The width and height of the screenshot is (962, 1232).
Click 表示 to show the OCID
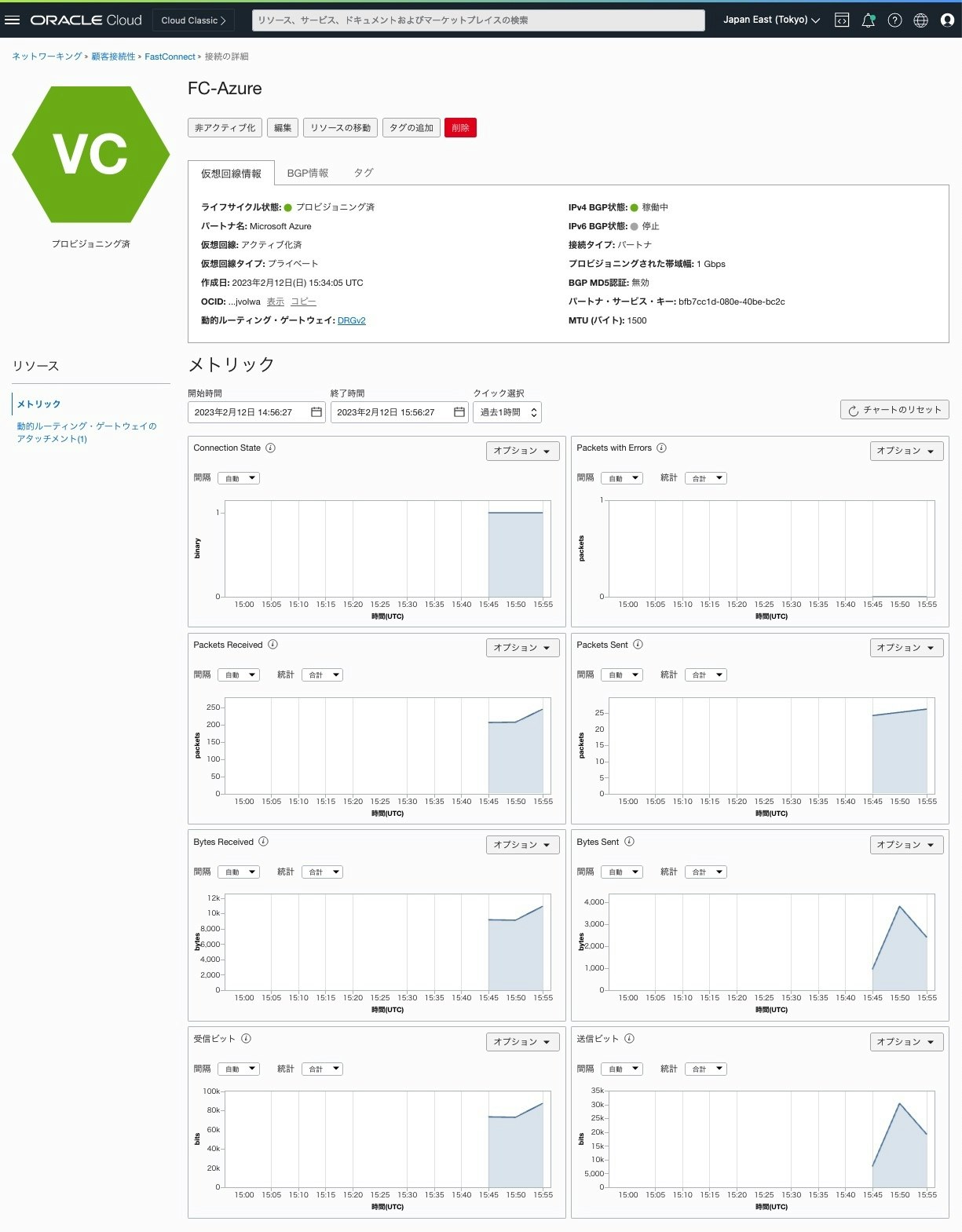pos(275,302)
